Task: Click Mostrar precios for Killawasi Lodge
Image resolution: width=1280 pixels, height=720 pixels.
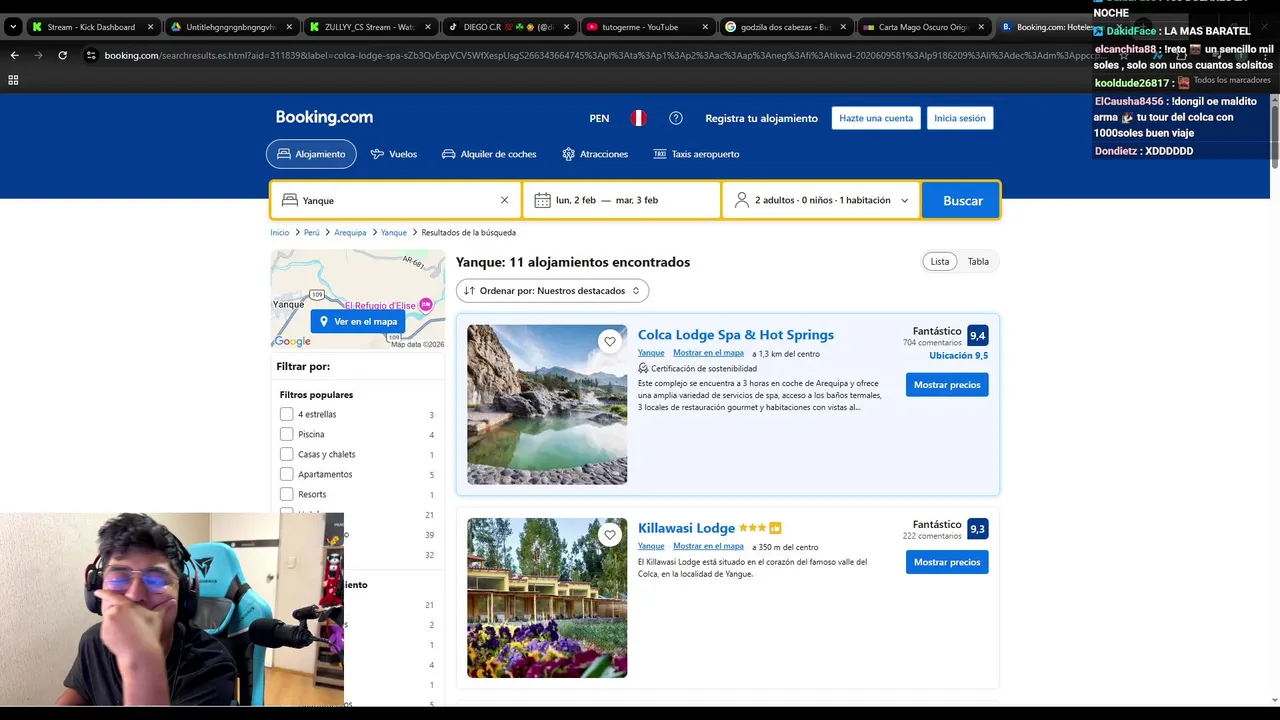Action: coord(947,562)
